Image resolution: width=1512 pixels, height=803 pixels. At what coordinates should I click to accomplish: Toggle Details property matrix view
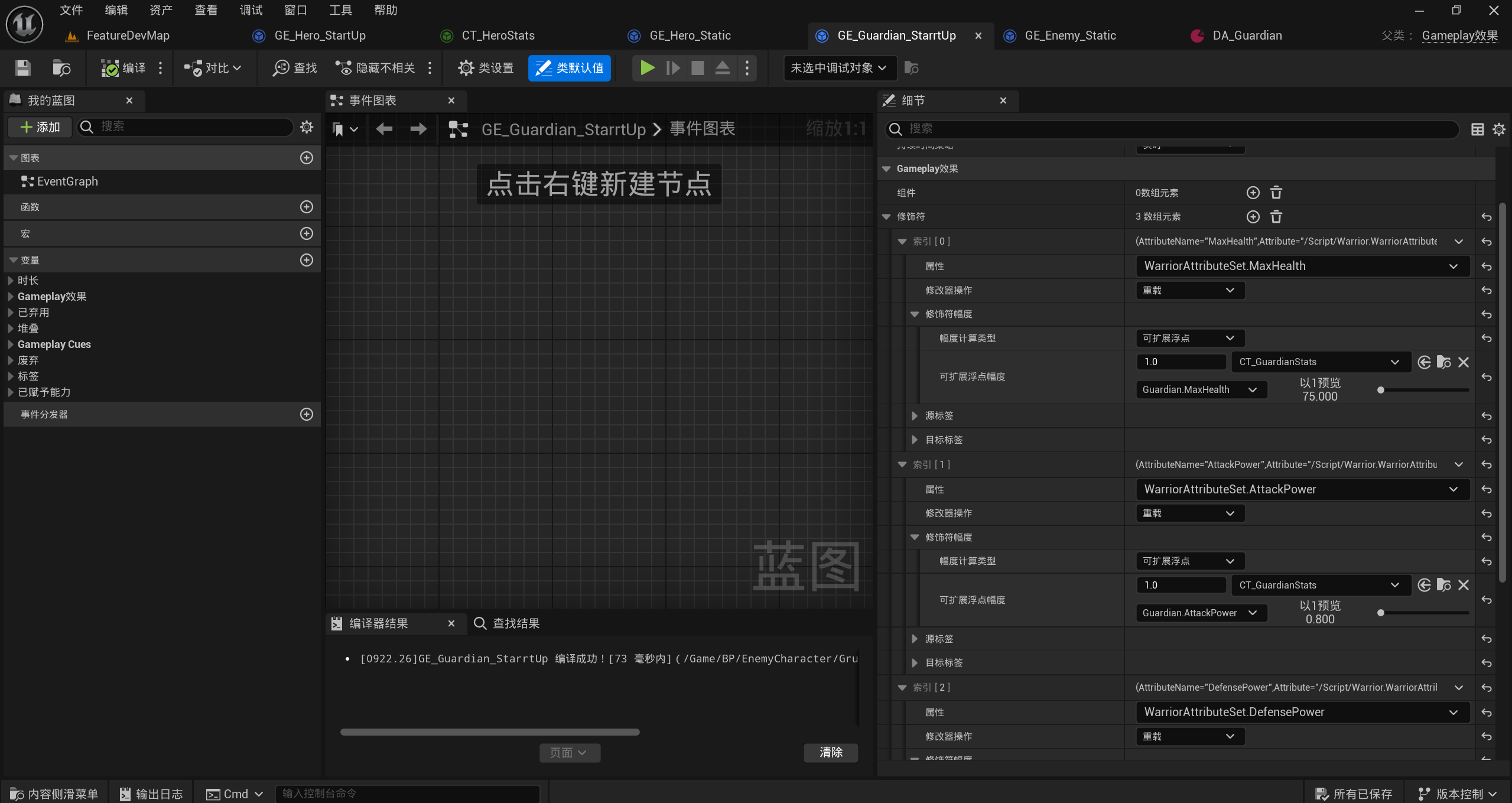[1478, 129]
